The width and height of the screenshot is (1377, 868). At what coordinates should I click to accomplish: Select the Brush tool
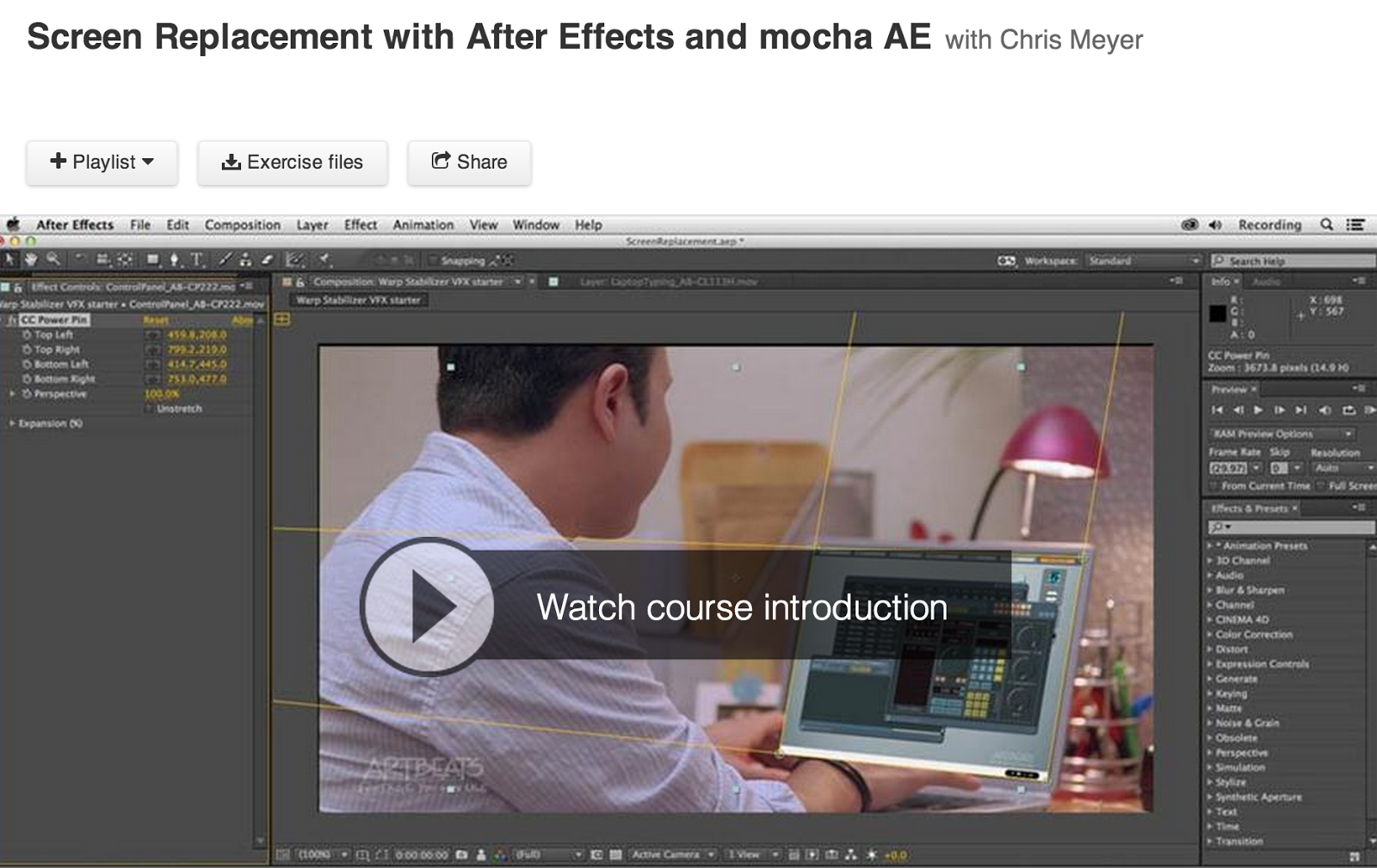pos(225,259)
